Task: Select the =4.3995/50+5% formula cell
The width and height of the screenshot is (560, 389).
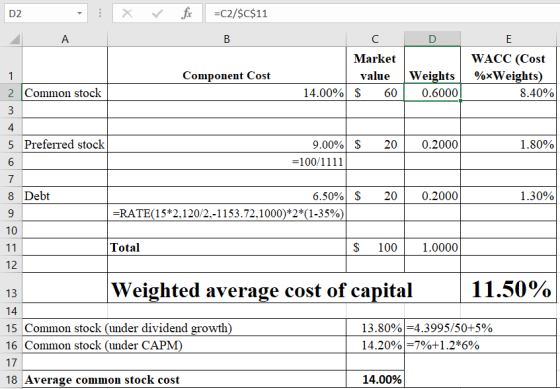Action: tap(480, 327)
